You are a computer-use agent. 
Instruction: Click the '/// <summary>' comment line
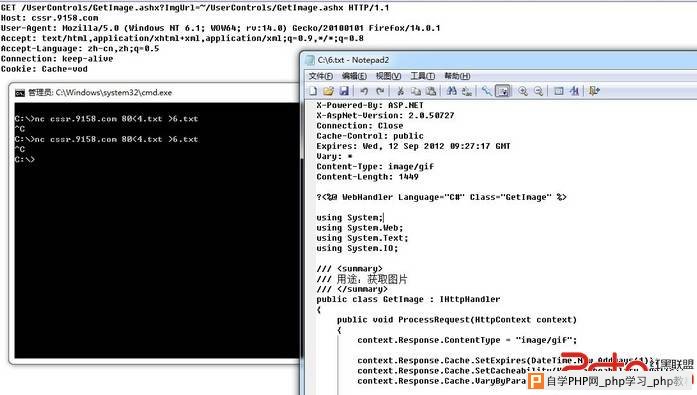point(349,269)
